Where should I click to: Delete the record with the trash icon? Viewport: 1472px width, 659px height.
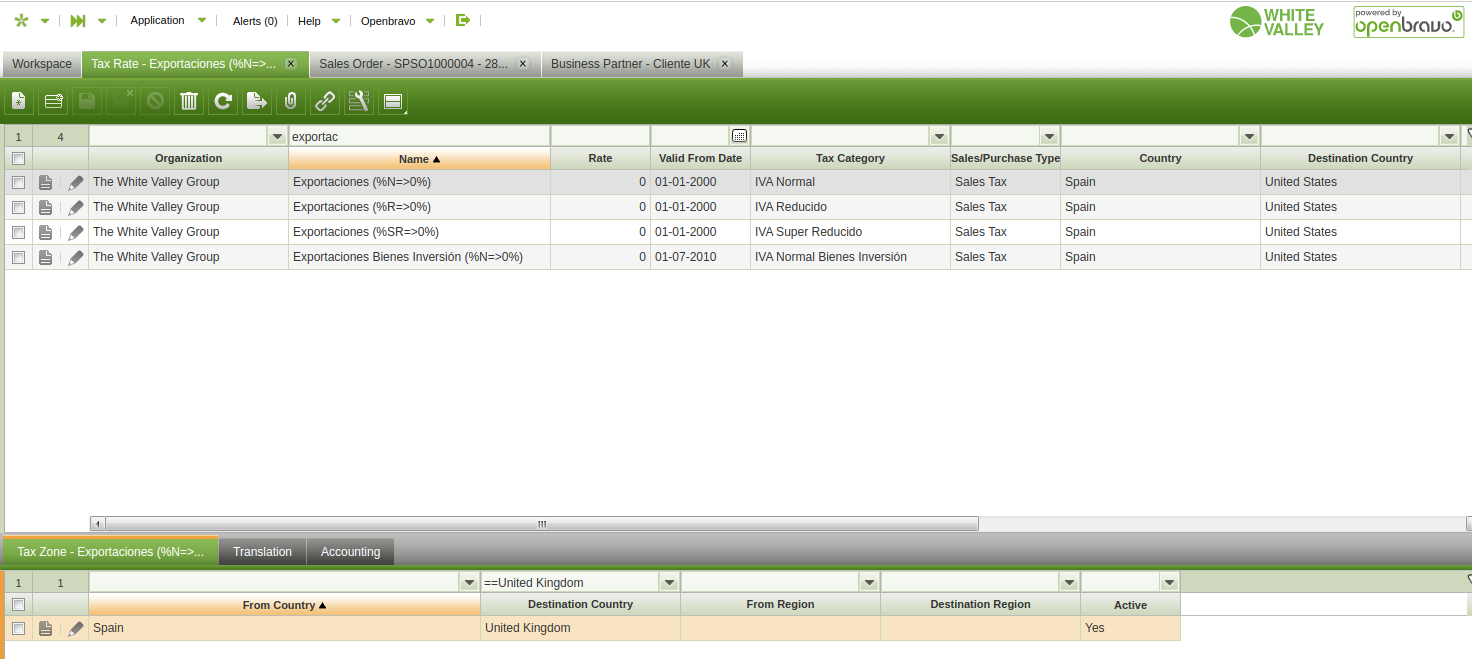pyautogui.click(x=189, y=101)
